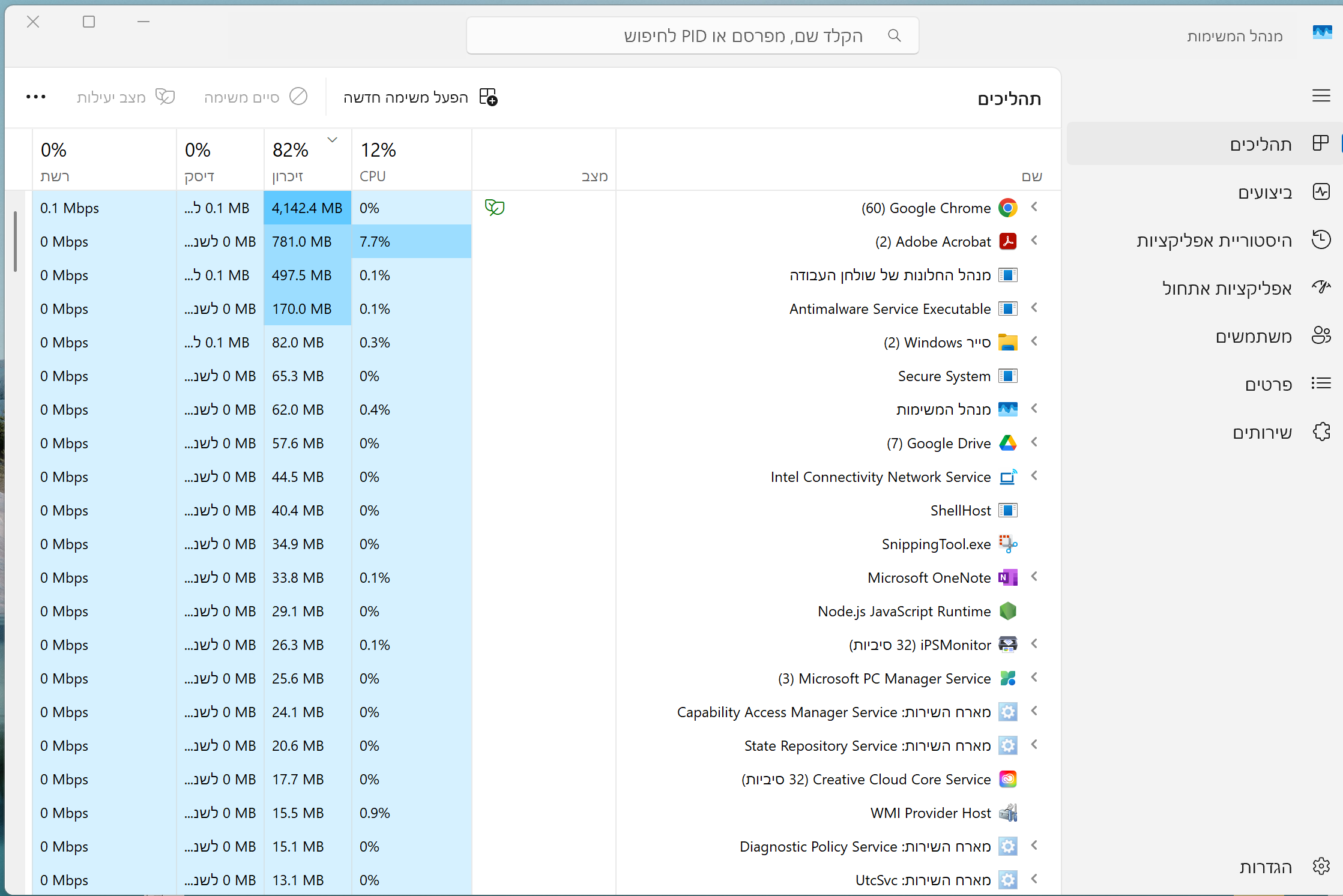Viewport: 1343px width, 896px height.
Task: Click the Google Chrome process icon
Action: [1007, 208]
